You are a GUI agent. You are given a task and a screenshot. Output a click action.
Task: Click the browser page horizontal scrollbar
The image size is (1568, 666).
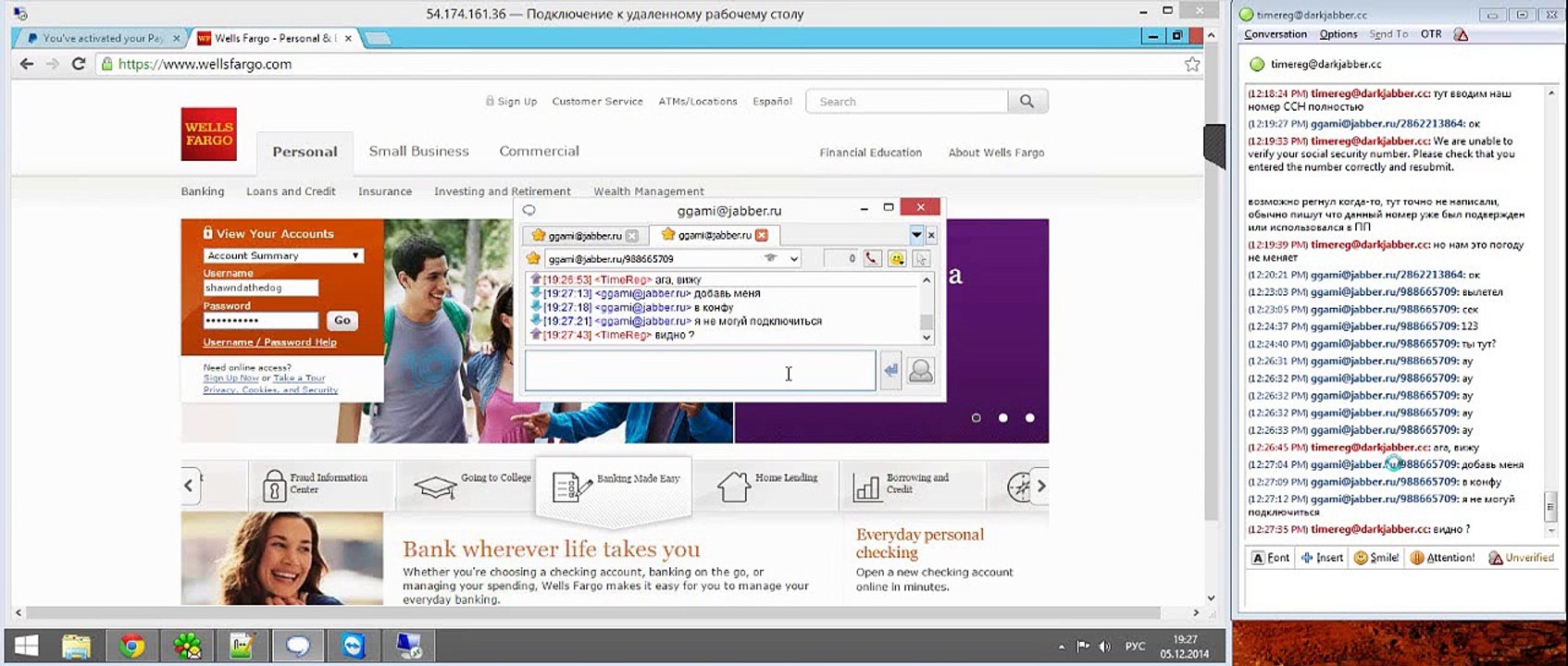click(593, 612)
